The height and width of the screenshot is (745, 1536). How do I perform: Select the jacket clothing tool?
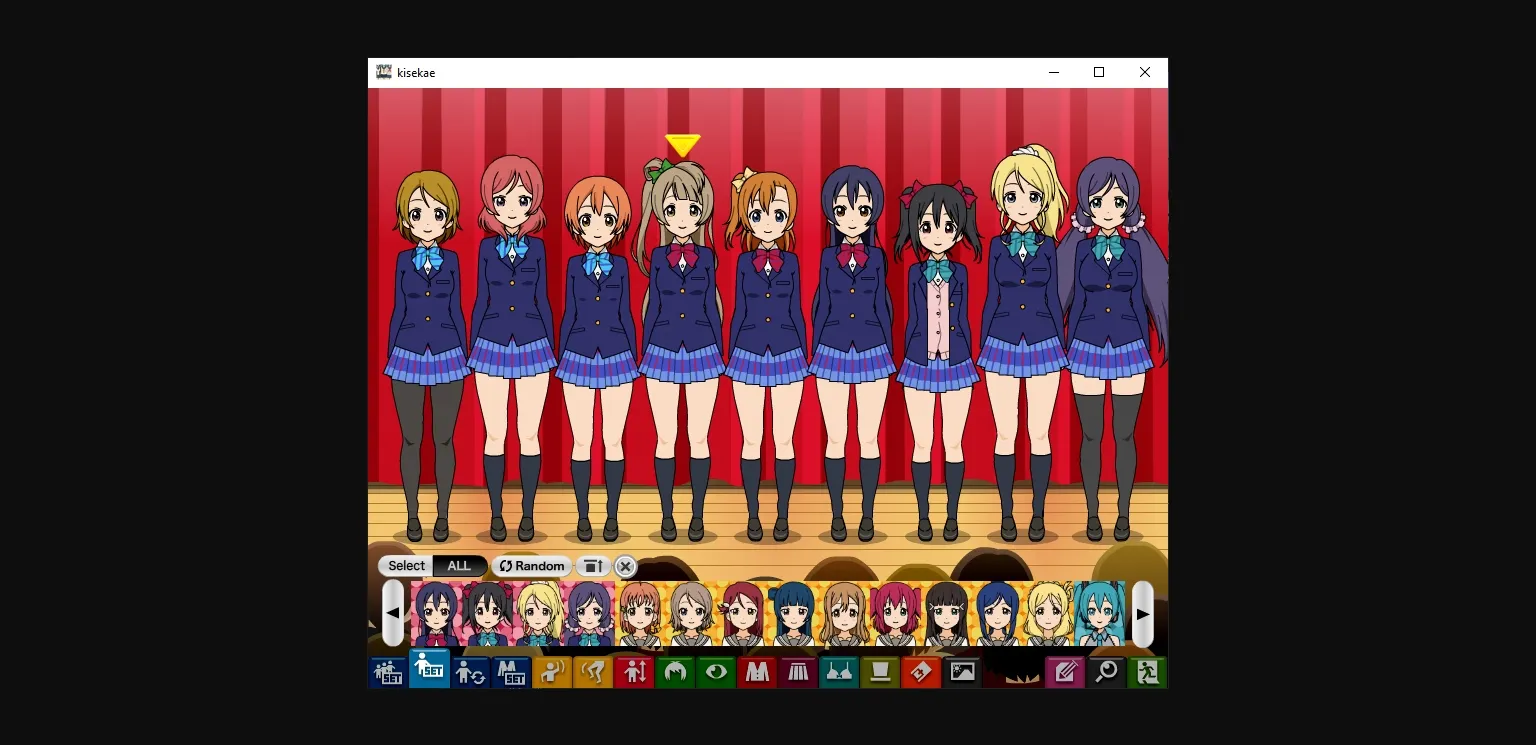click(757, 672)
